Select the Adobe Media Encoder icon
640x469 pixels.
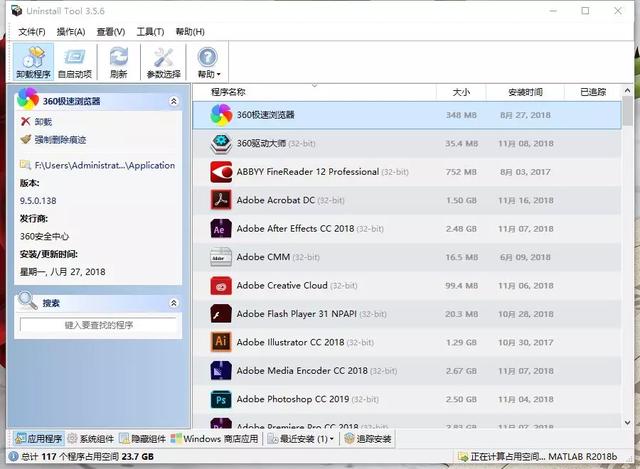pyautogui.click(x=221, y=371)
